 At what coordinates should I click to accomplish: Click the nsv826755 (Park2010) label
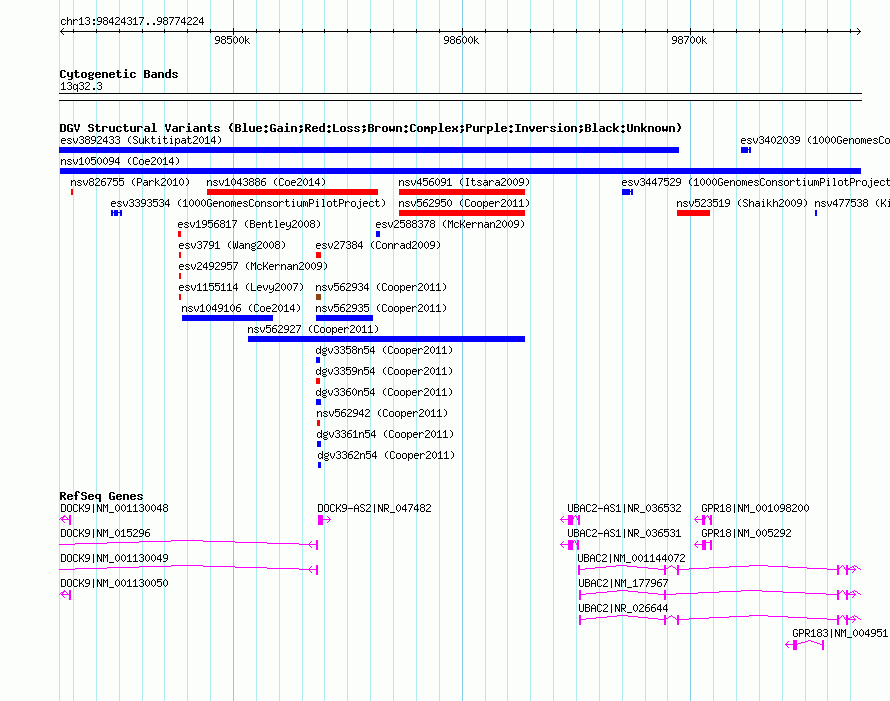pyautogui.click(x=130, y=182)
